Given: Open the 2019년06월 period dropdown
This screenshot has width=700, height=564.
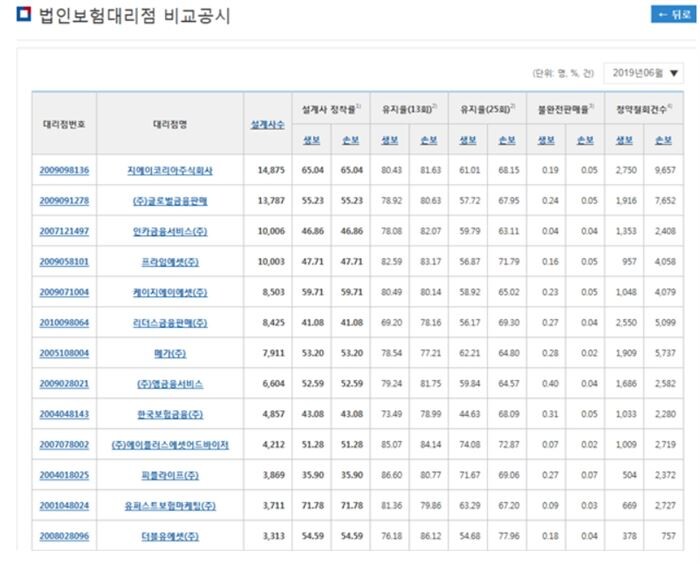Looking at the screenshot, I should click(644, 73).
